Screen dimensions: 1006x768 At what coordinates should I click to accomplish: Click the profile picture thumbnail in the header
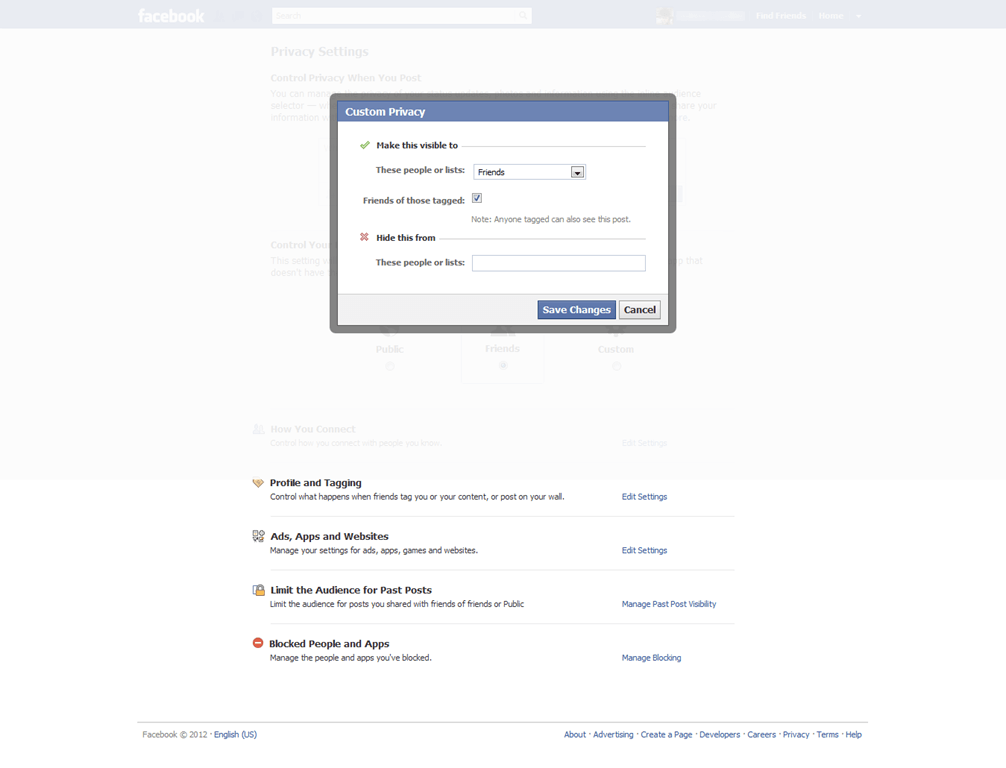pyautogui.click(x=665, y=15)
